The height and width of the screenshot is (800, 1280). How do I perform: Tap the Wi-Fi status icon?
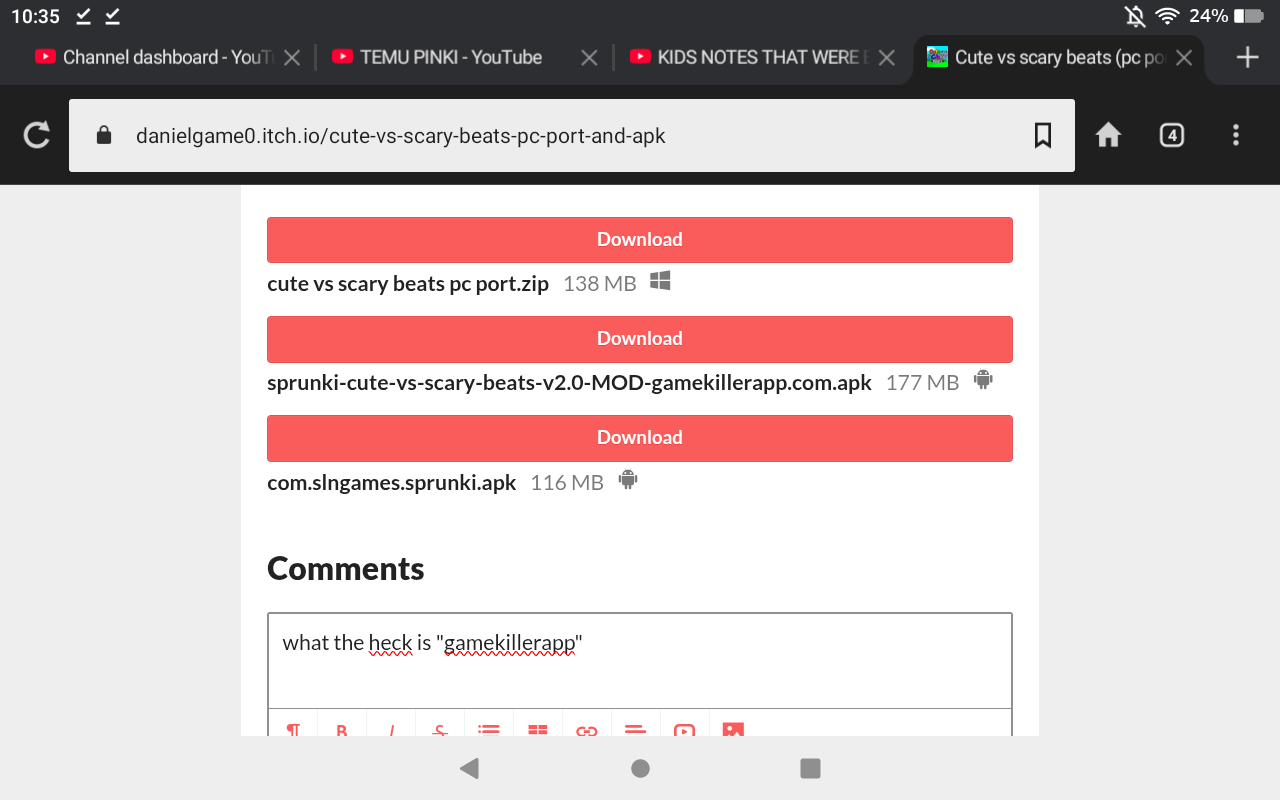(1166, 16)
